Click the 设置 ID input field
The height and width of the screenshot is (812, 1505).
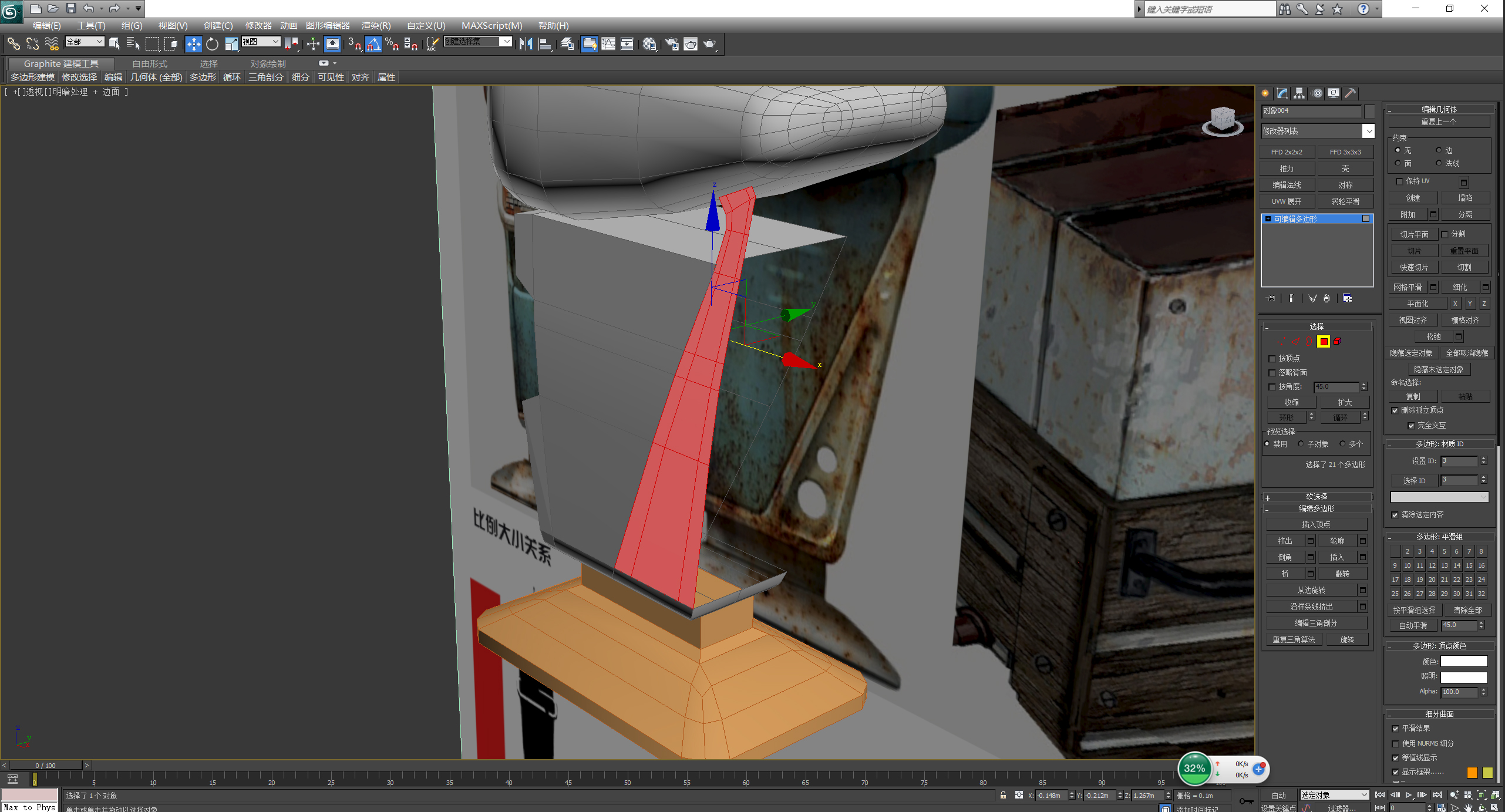click(1459, 461)
